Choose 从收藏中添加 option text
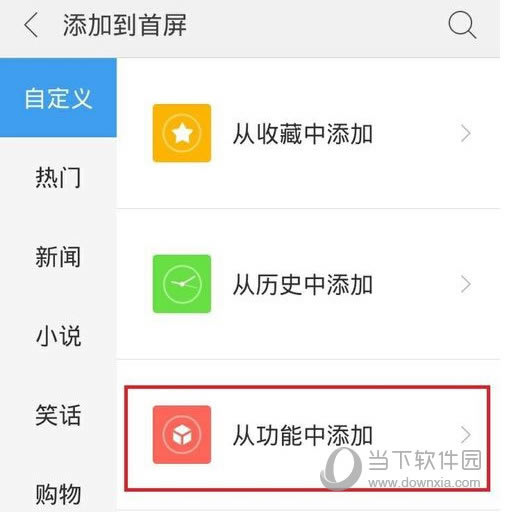This screenshot has height=512, width=505. (303, 134)
